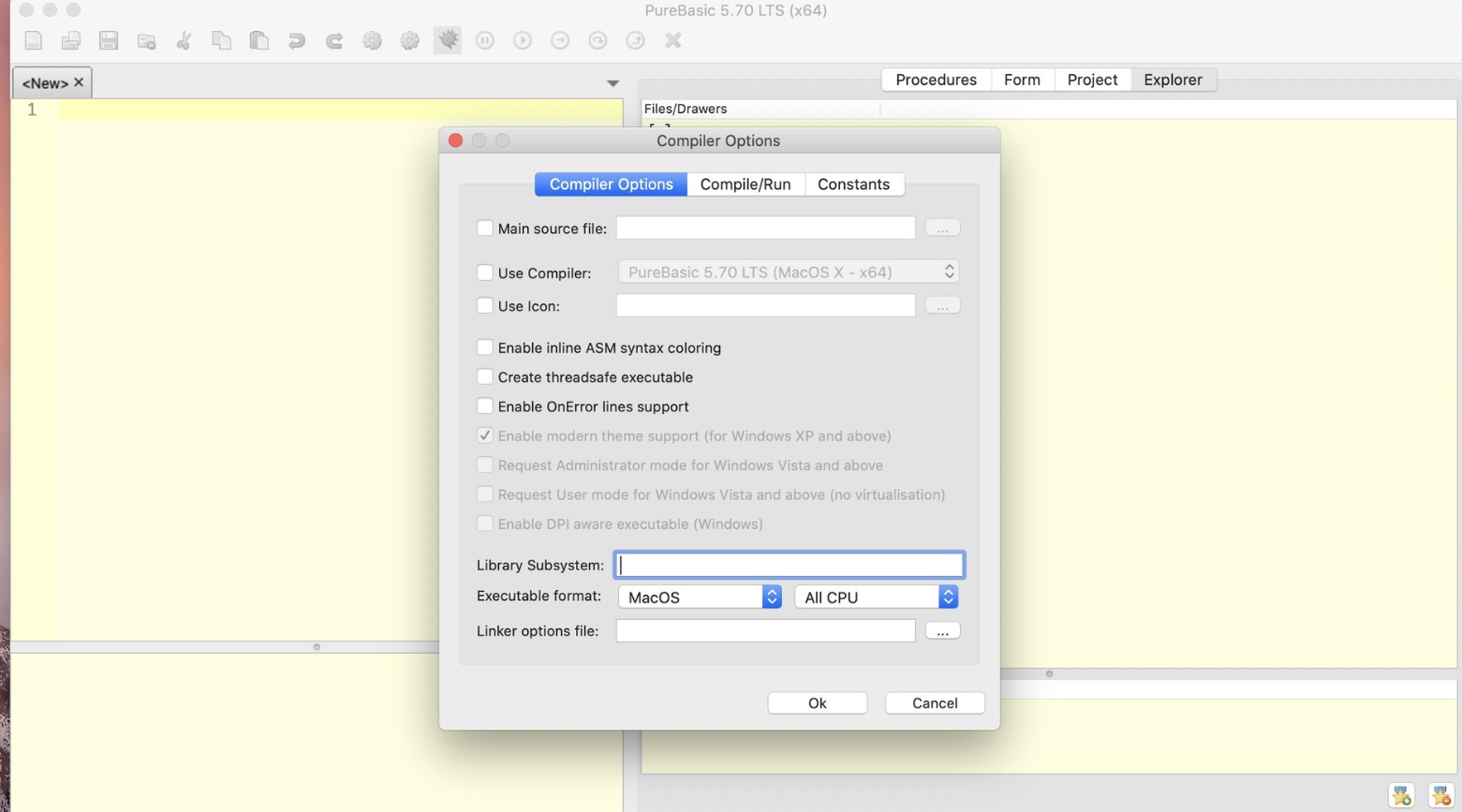Remove favorite with the star minus icon
The width and height of the screenshot is (1462, 812).
pyautogui.click(x=1440, y=795)
